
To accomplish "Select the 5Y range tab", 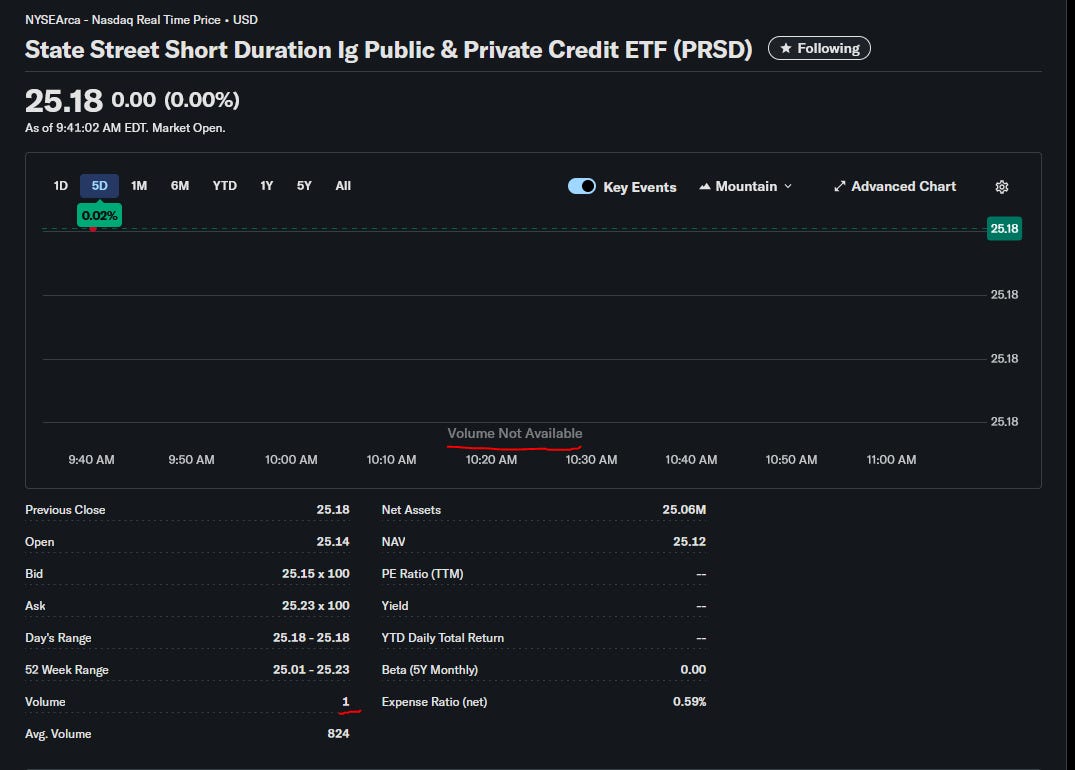I will [304, 186].
